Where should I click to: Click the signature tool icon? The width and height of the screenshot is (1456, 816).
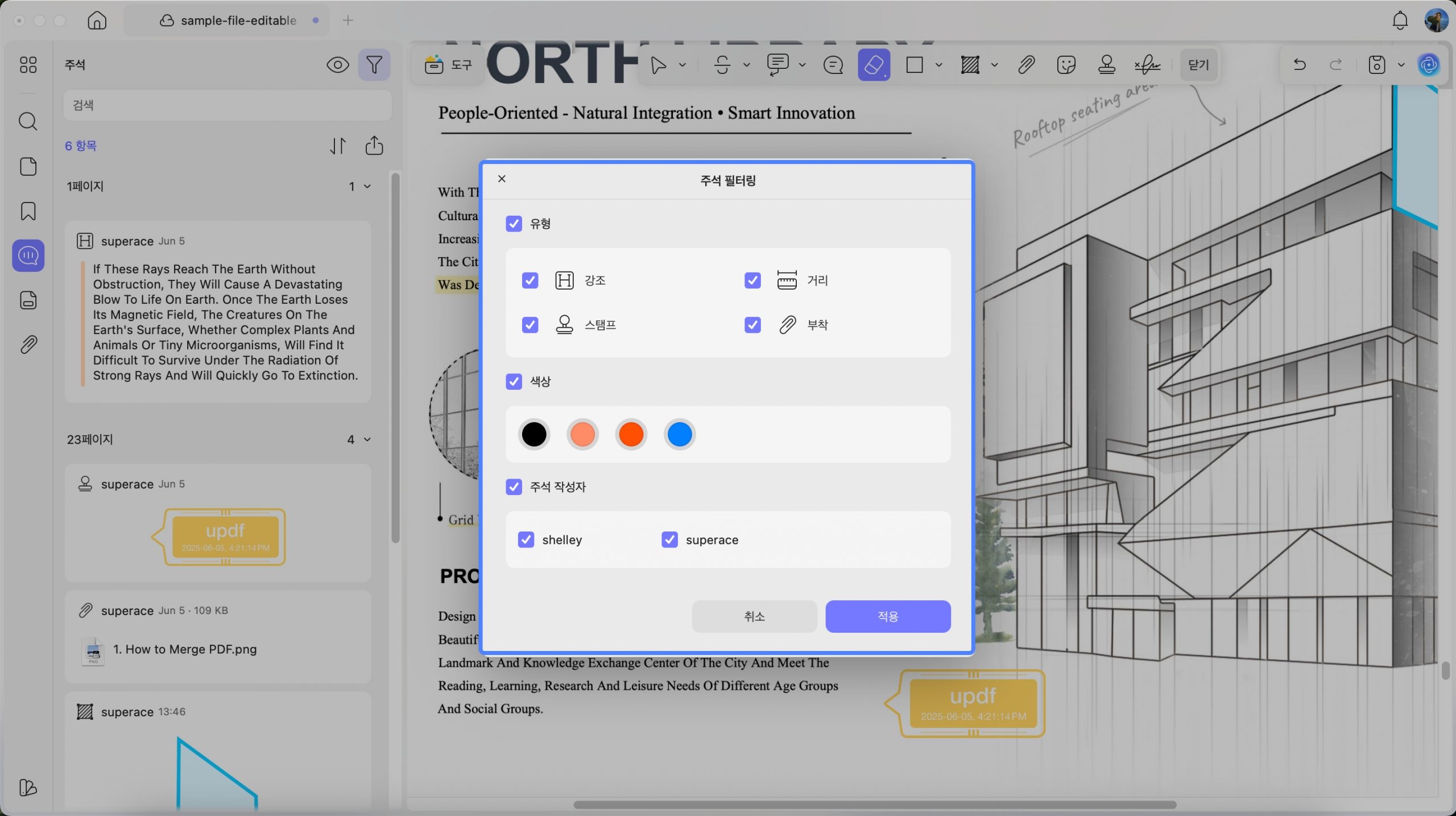[x=1147, y=65]
